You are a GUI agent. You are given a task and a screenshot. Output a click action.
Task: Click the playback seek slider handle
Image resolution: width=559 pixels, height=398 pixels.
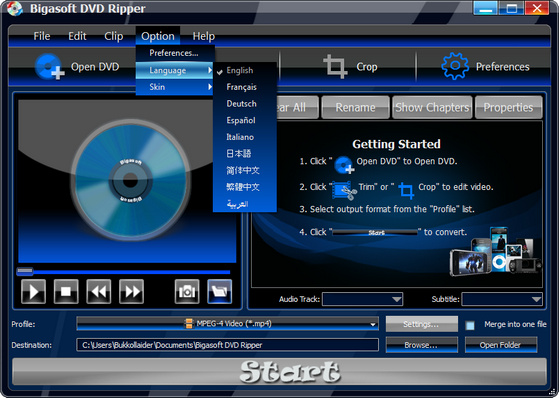[x=25, y=272]
